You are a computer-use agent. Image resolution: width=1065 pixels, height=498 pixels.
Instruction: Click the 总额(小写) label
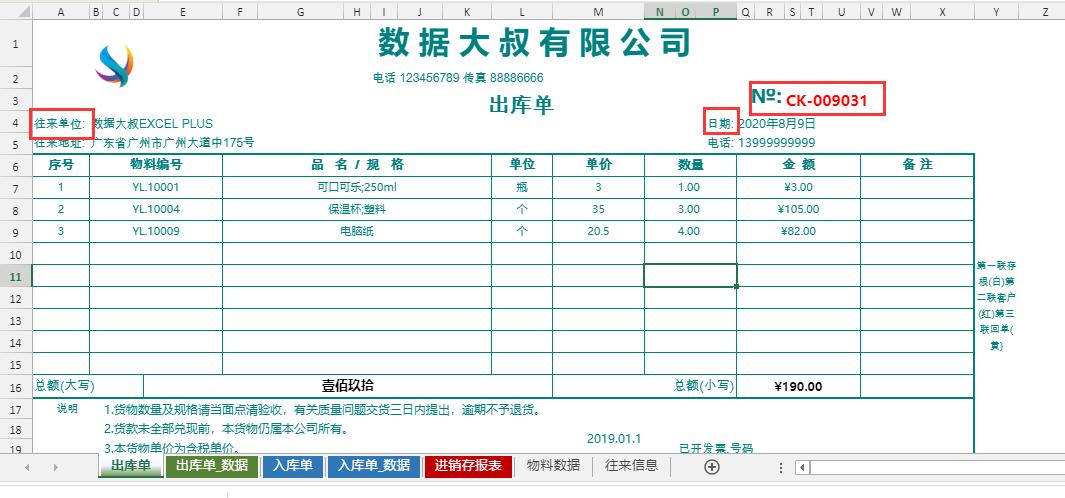pos(704,386)
